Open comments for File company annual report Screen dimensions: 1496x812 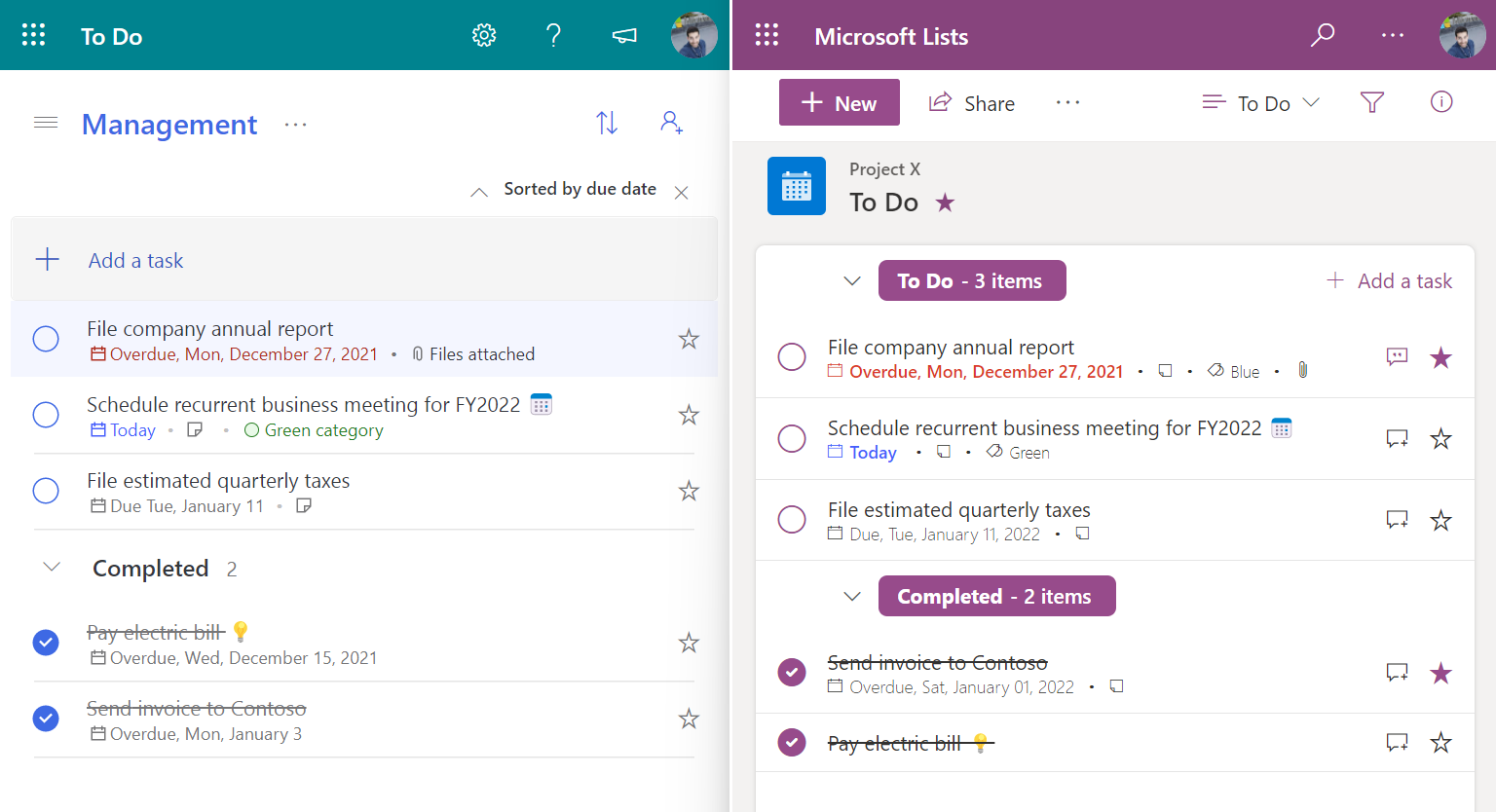(1397, 357)
